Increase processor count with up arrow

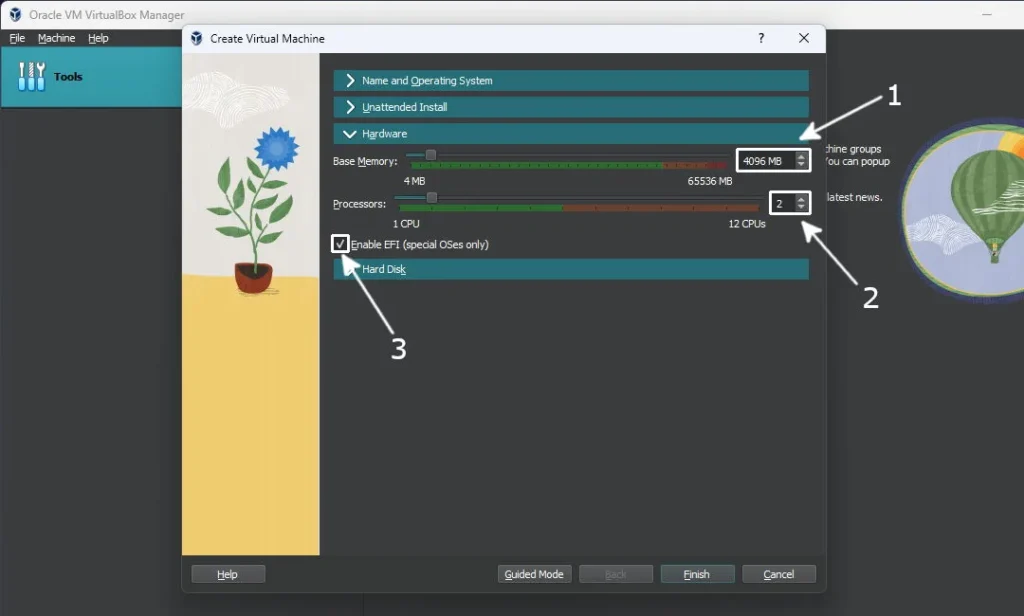click(801, 199)
